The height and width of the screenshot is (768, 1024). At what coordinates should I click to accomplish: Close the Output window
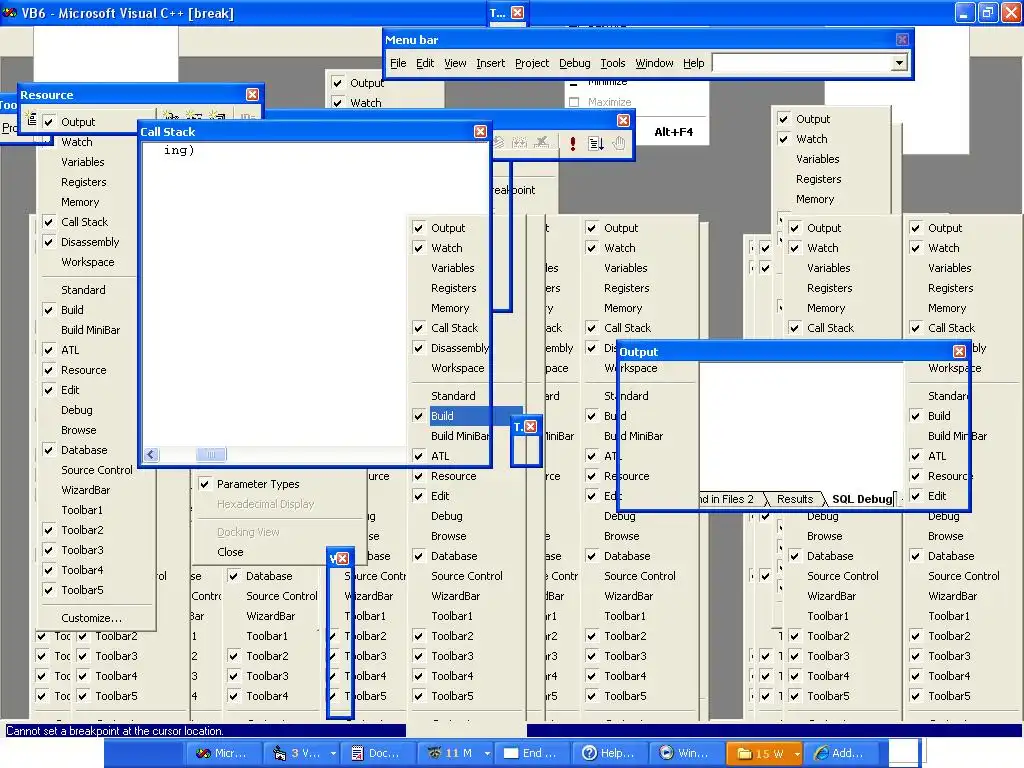pos(959,351)
